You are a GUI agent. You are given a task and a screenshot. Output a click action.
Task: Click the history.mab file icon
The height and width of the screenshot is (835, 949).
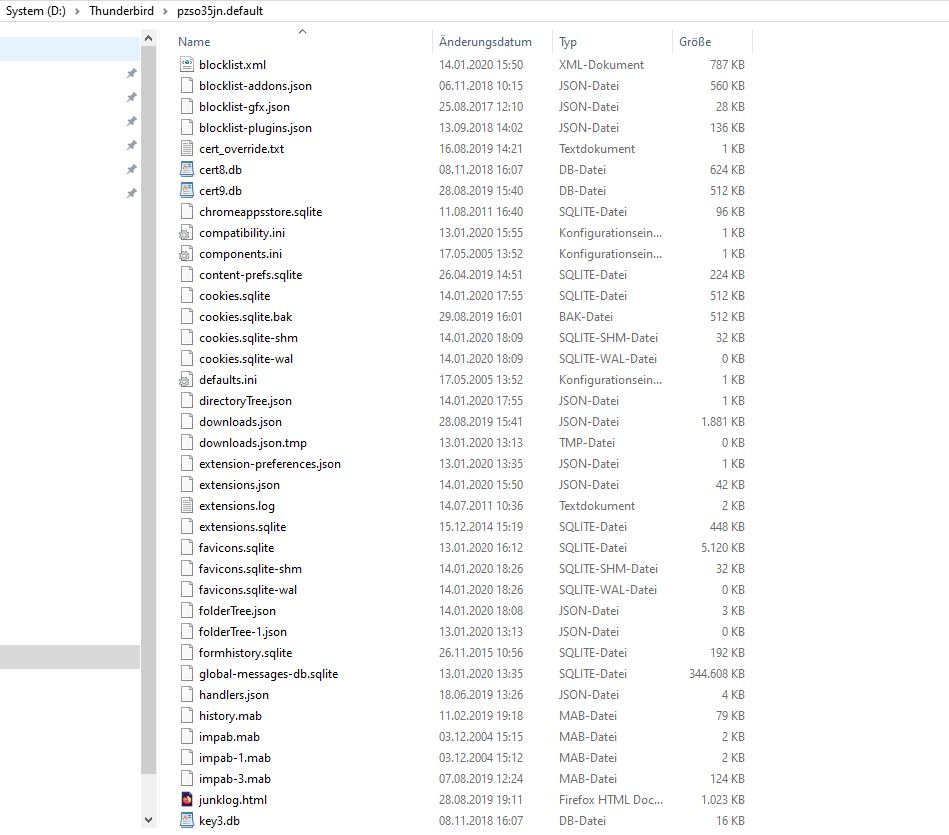[x=187, y=716]
